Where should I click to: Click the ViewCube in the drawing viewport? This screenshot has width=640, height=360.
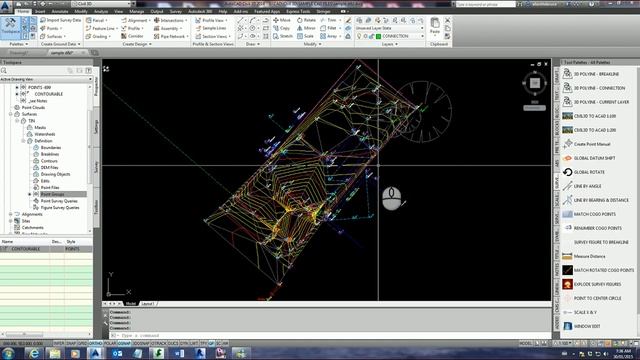(x=534, y=83)
